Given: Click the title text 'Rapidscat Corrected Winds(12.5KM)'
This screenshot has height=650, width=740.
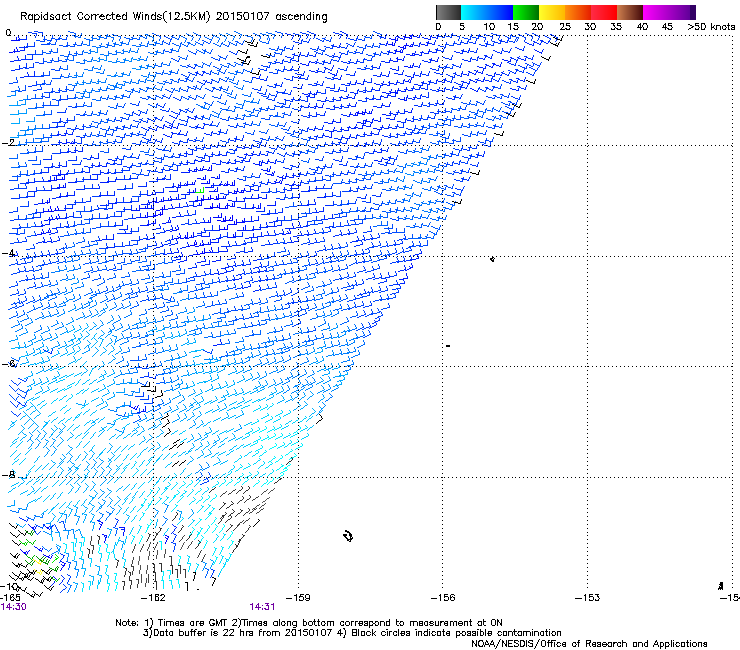Looking at the screenshot, I should (116, 17).
